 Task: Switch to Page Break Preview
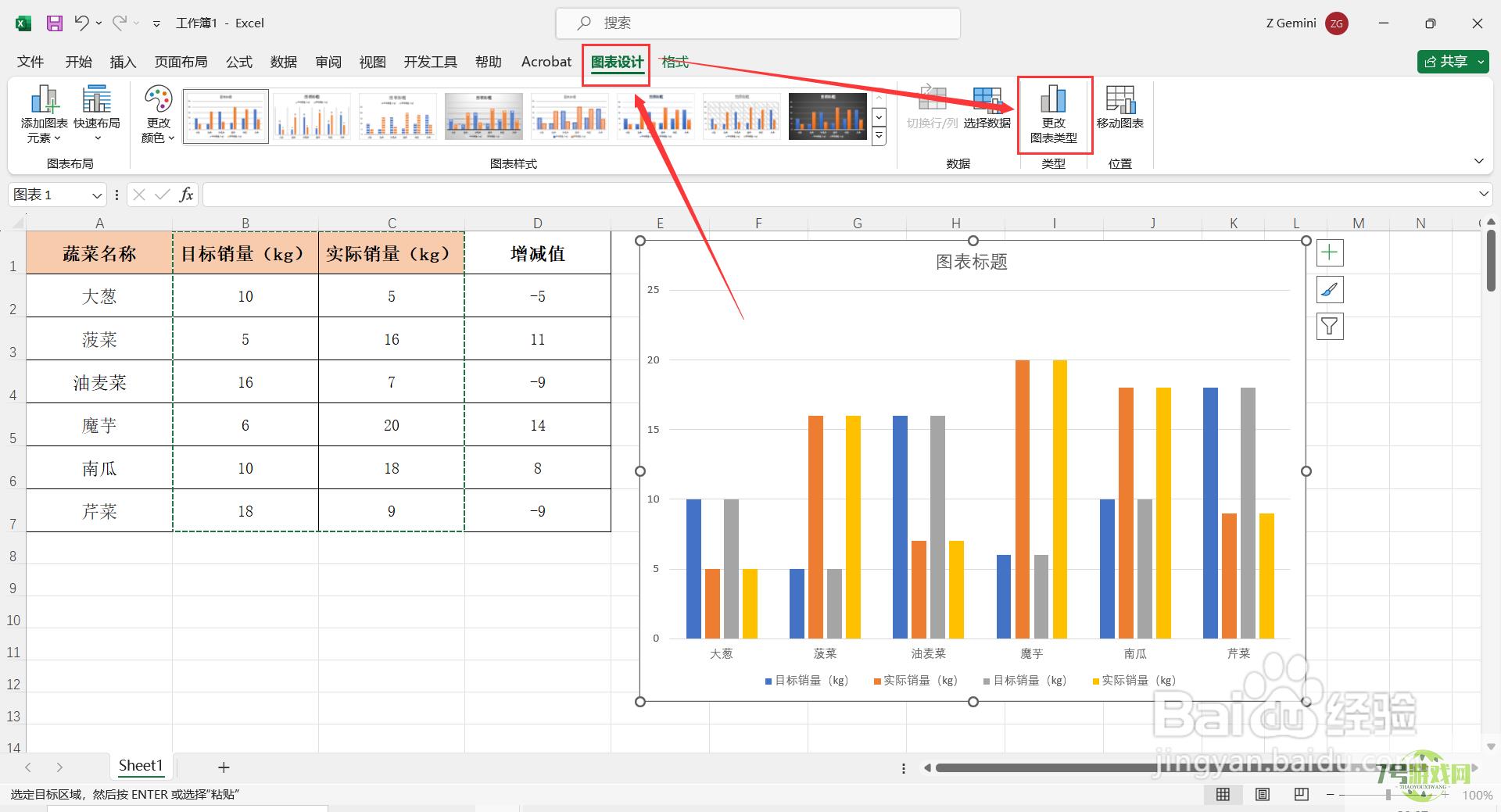(x=1301, y=795)
